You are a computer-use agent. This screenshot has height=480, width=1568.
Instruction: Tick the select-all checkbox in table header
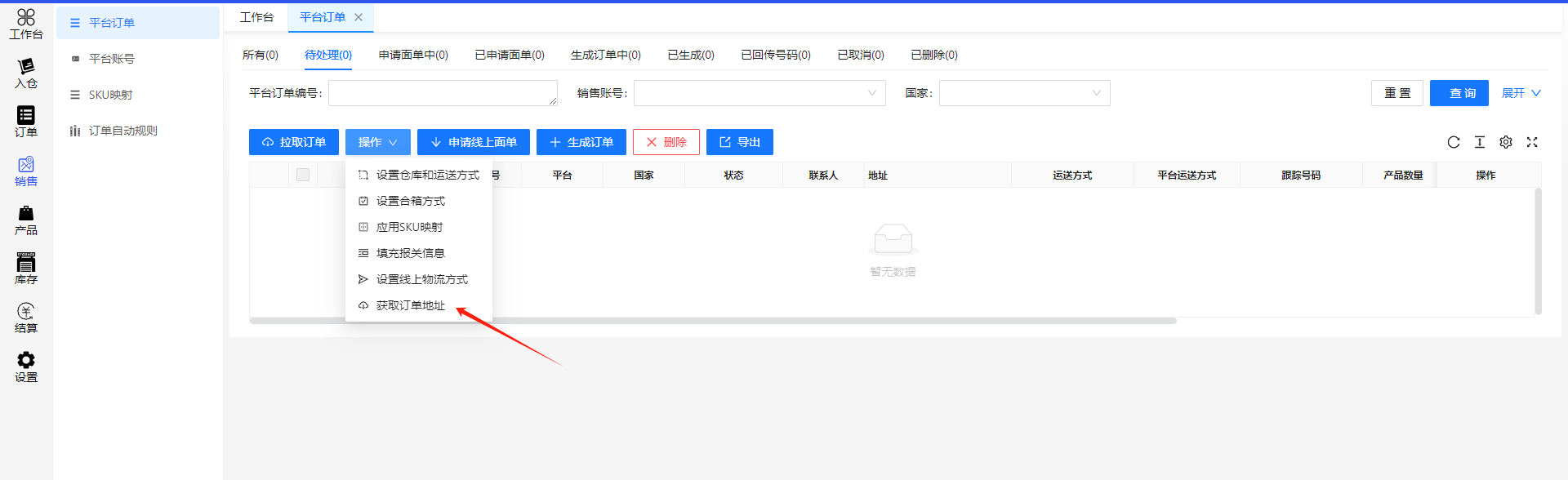pyautogui.click(x=303, y=175)
